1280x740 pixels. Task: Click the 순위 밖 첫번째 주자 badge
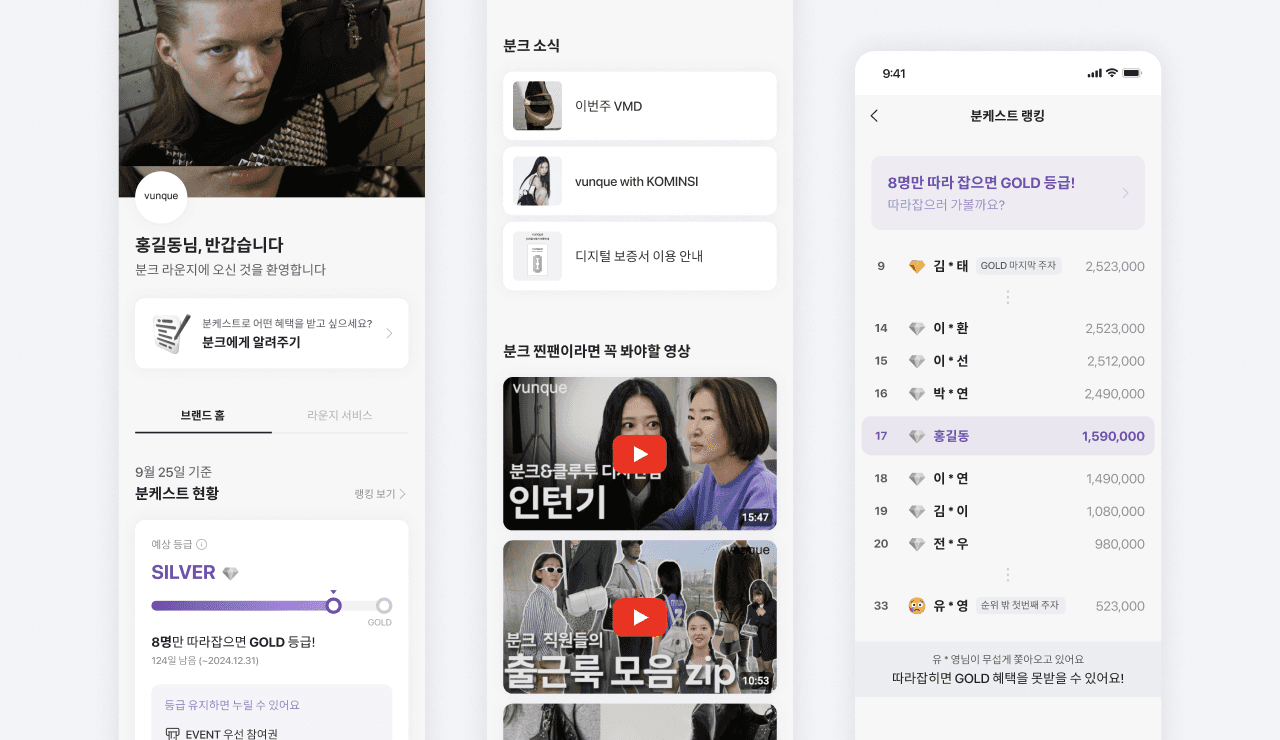tap(1020, 606)
